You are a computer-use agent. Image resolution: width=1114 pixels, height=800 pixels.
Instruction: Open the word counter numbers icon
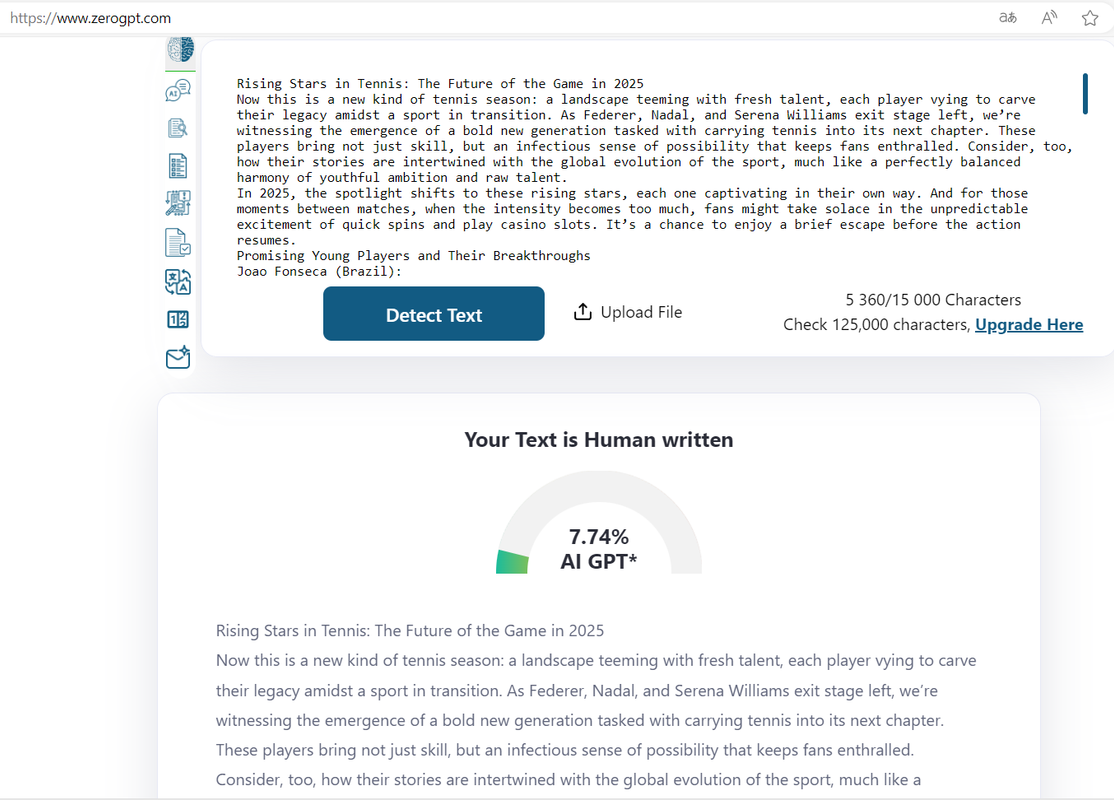(x=178, y=320)
